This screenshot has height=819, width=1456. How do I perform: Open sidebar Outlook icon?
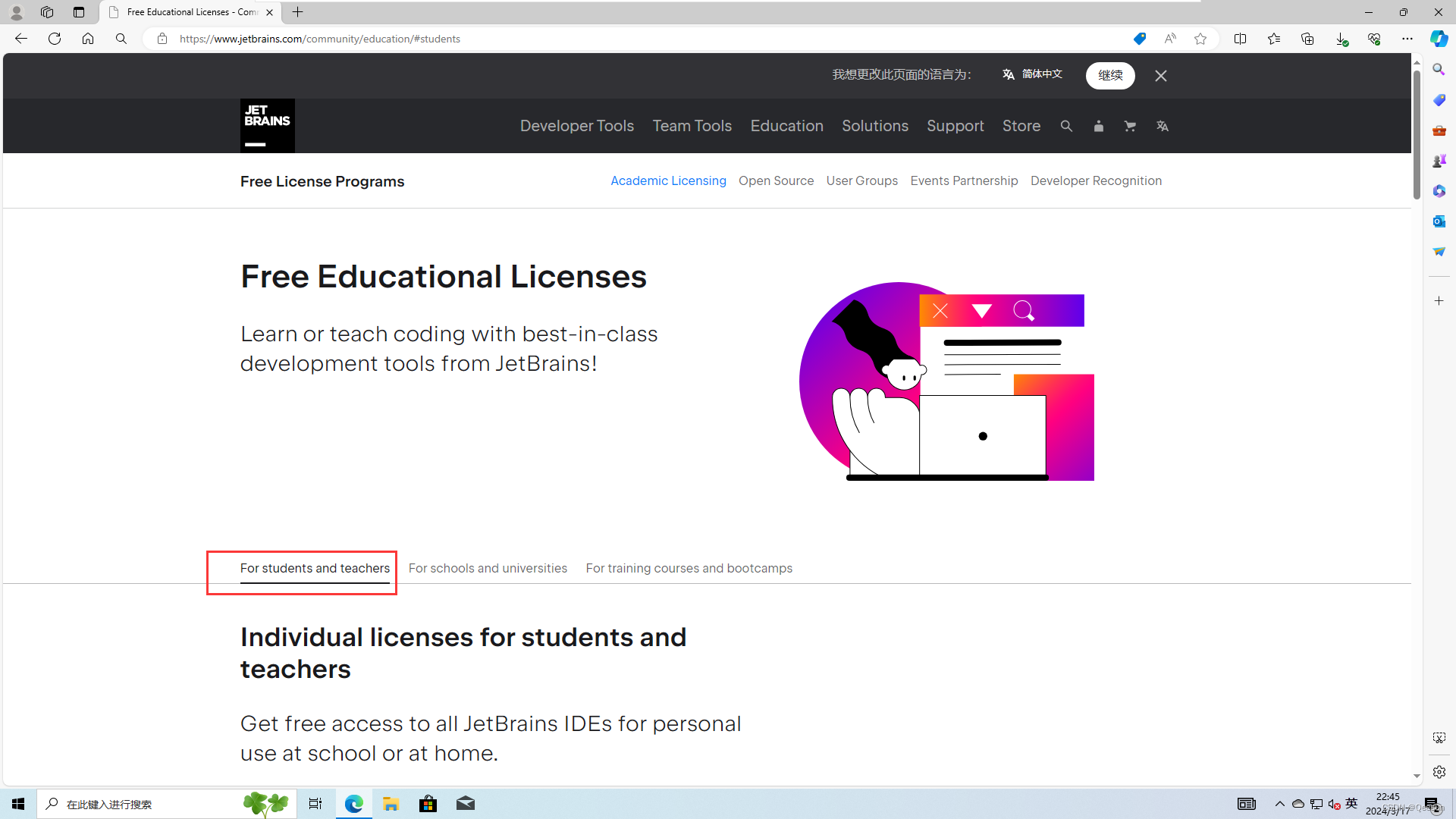[1439, 221]
